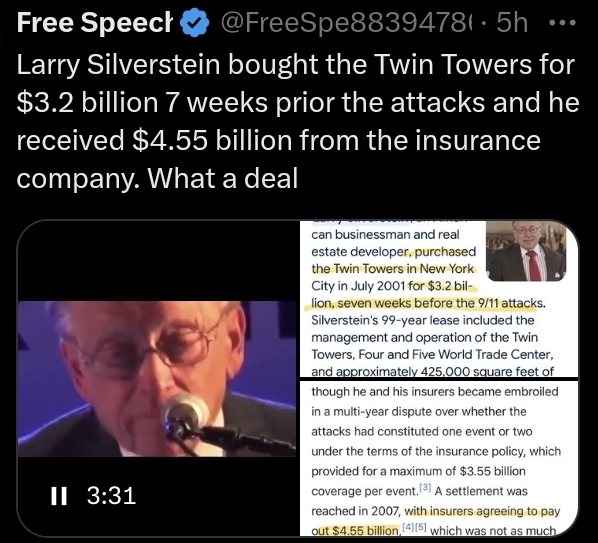Pause the video with the pause icon

click(59, 496)
